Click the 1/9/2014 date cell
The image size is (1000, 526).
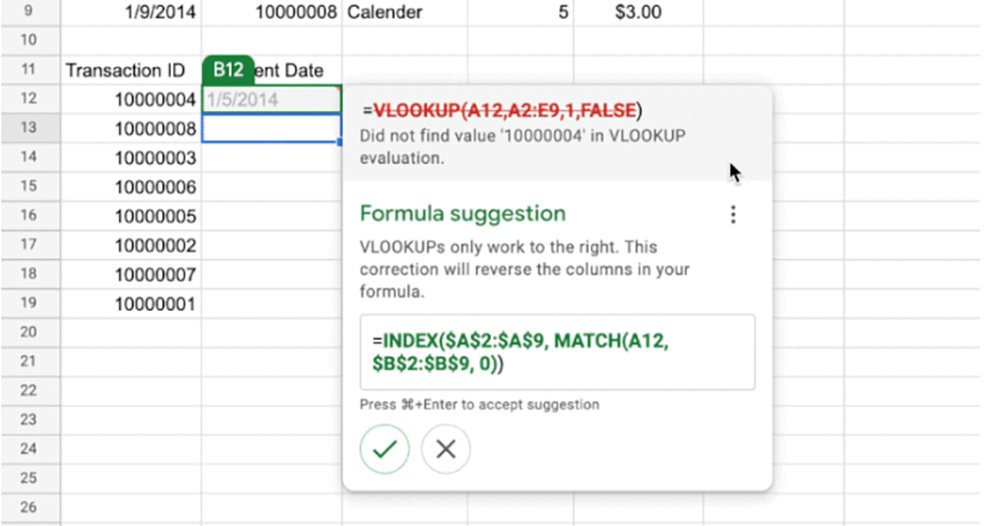tap(131, 12)
